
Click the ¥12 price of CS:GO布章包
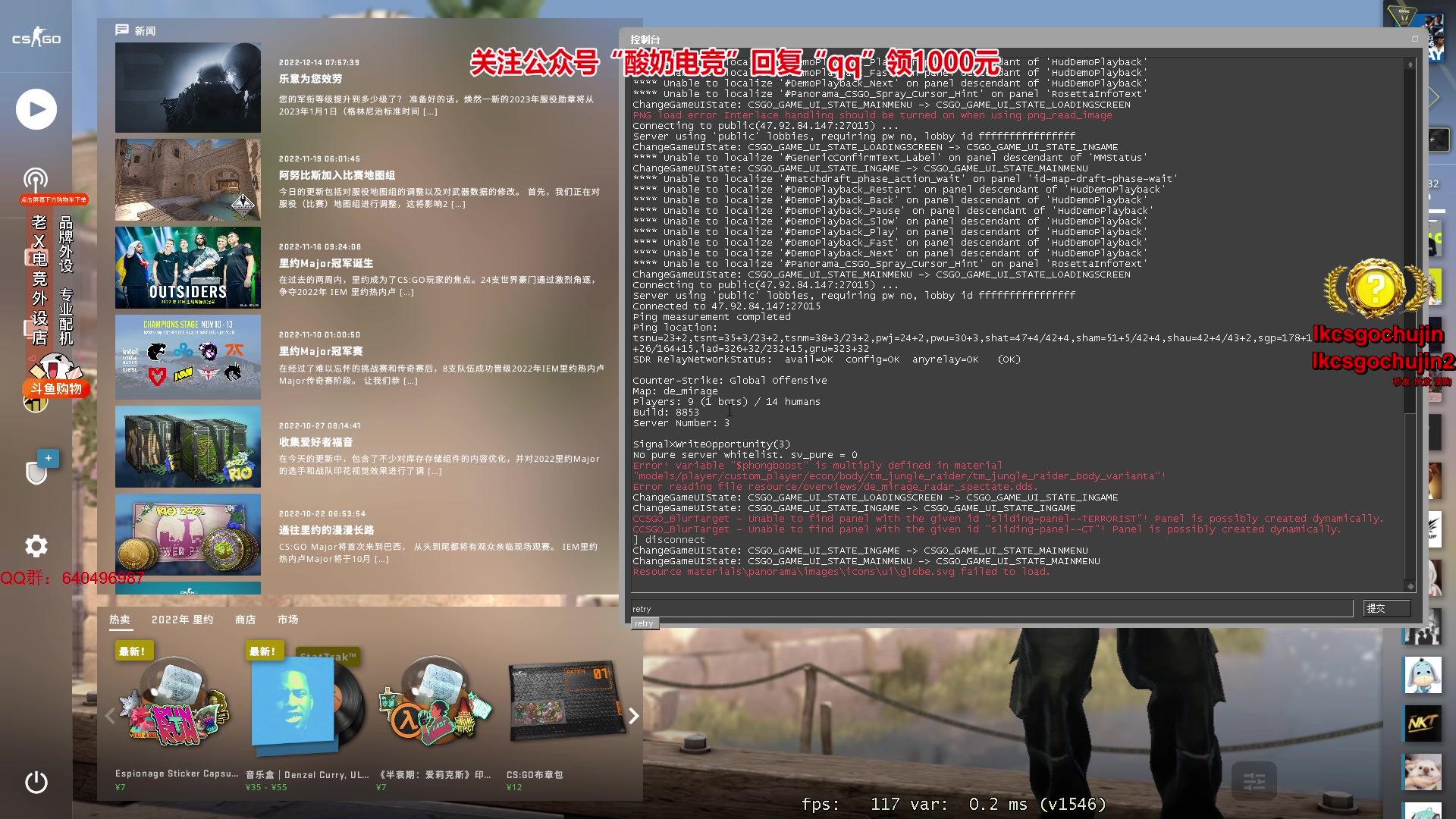(x=514, y=787)
